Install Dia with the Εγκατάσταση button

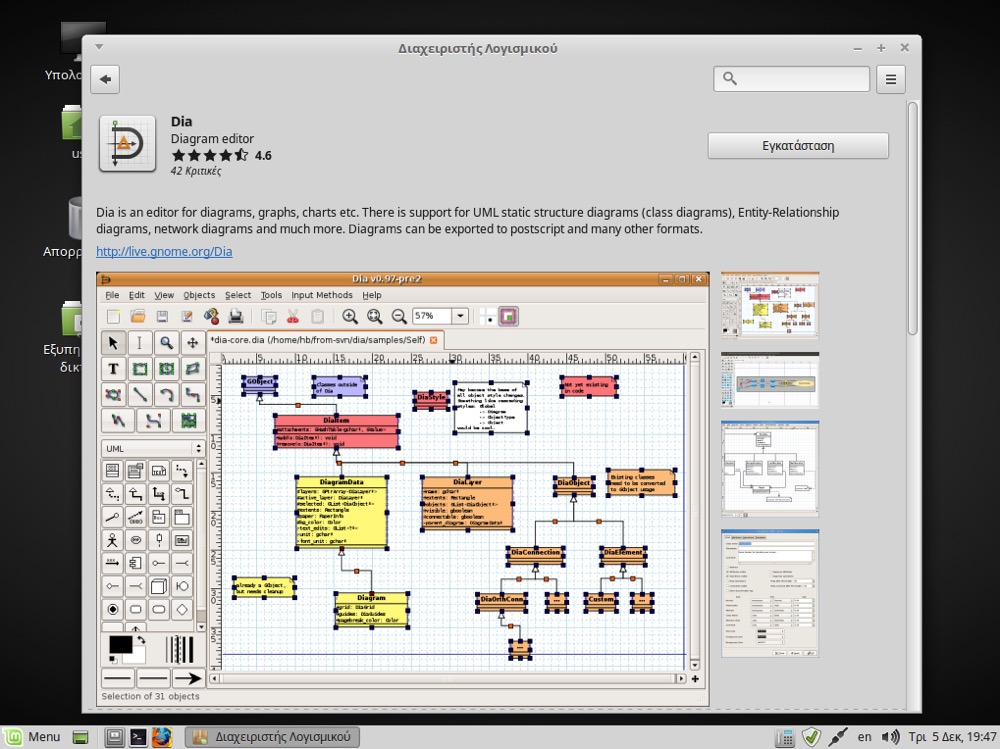coord(798,145)
